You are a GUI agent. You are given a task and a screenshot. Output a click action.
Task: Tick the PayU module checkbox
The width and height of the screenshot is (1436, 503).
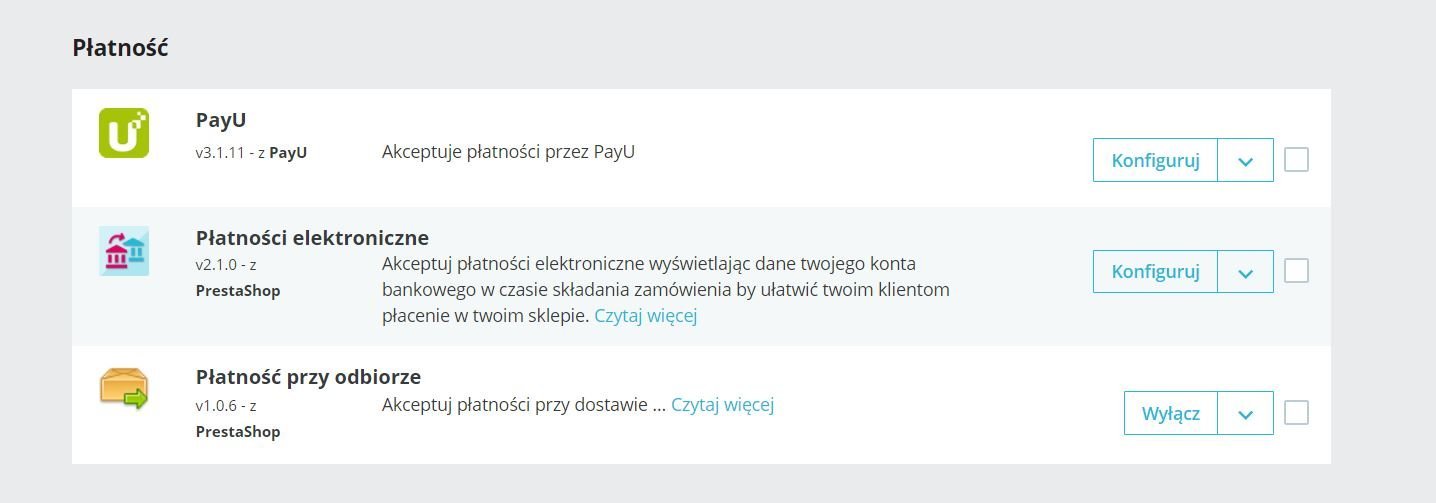1296,160
